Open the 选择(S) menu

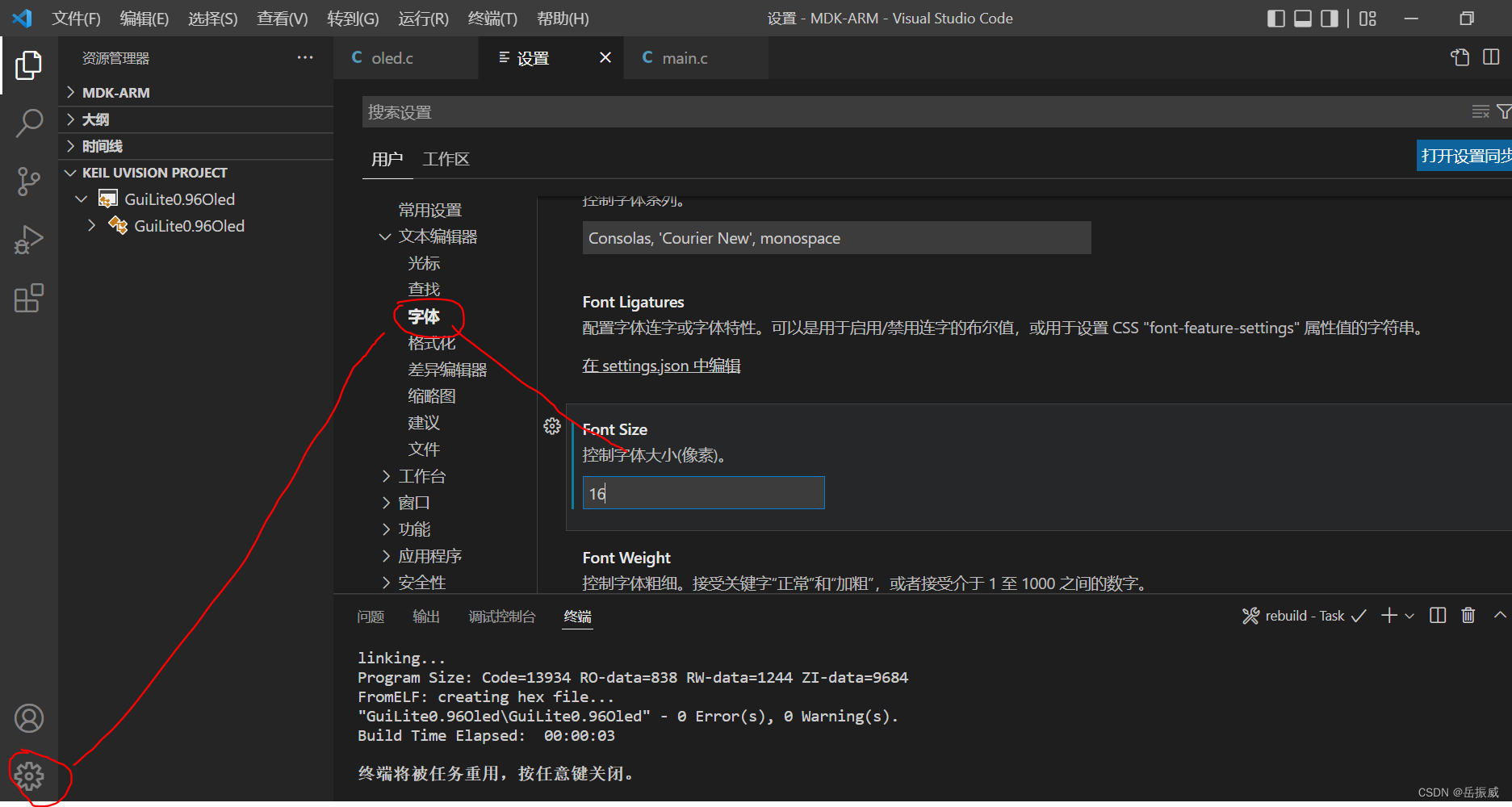[213, 19]
